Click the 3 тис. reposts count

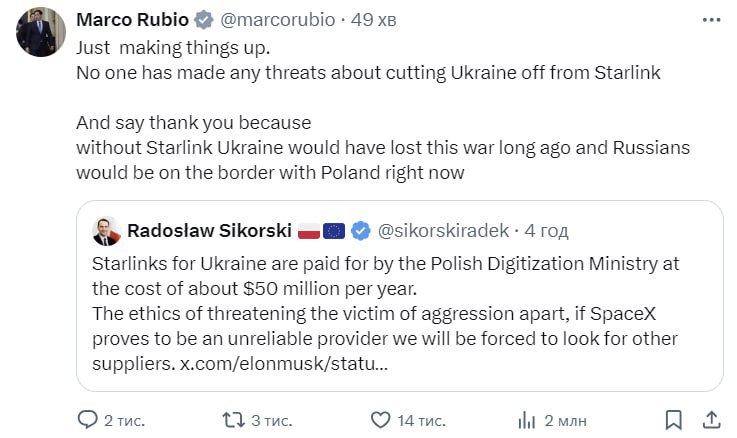(x=271, y=419)
